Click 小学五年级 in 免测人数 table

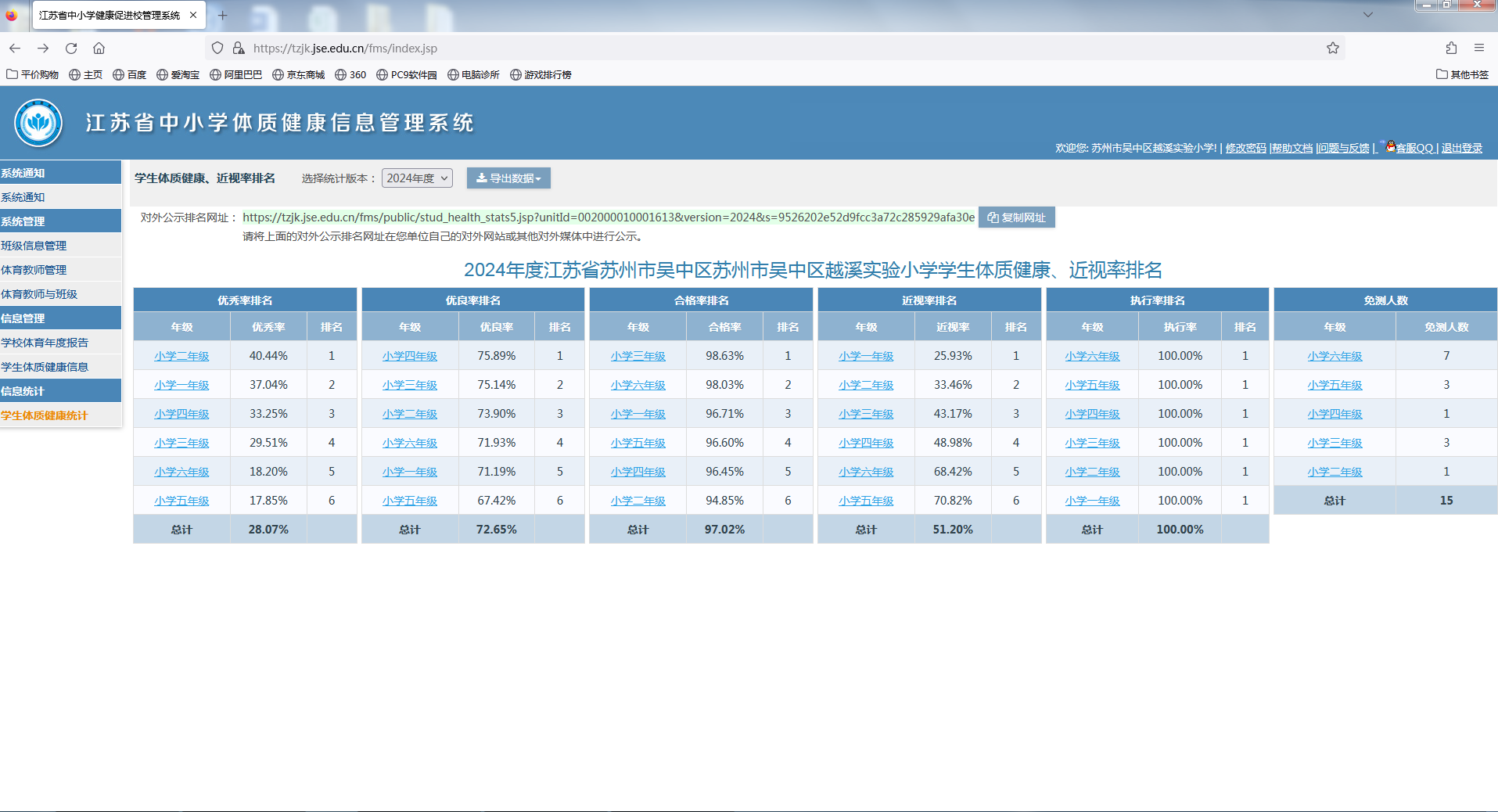pyautogui.click(x=1335, y=385)
